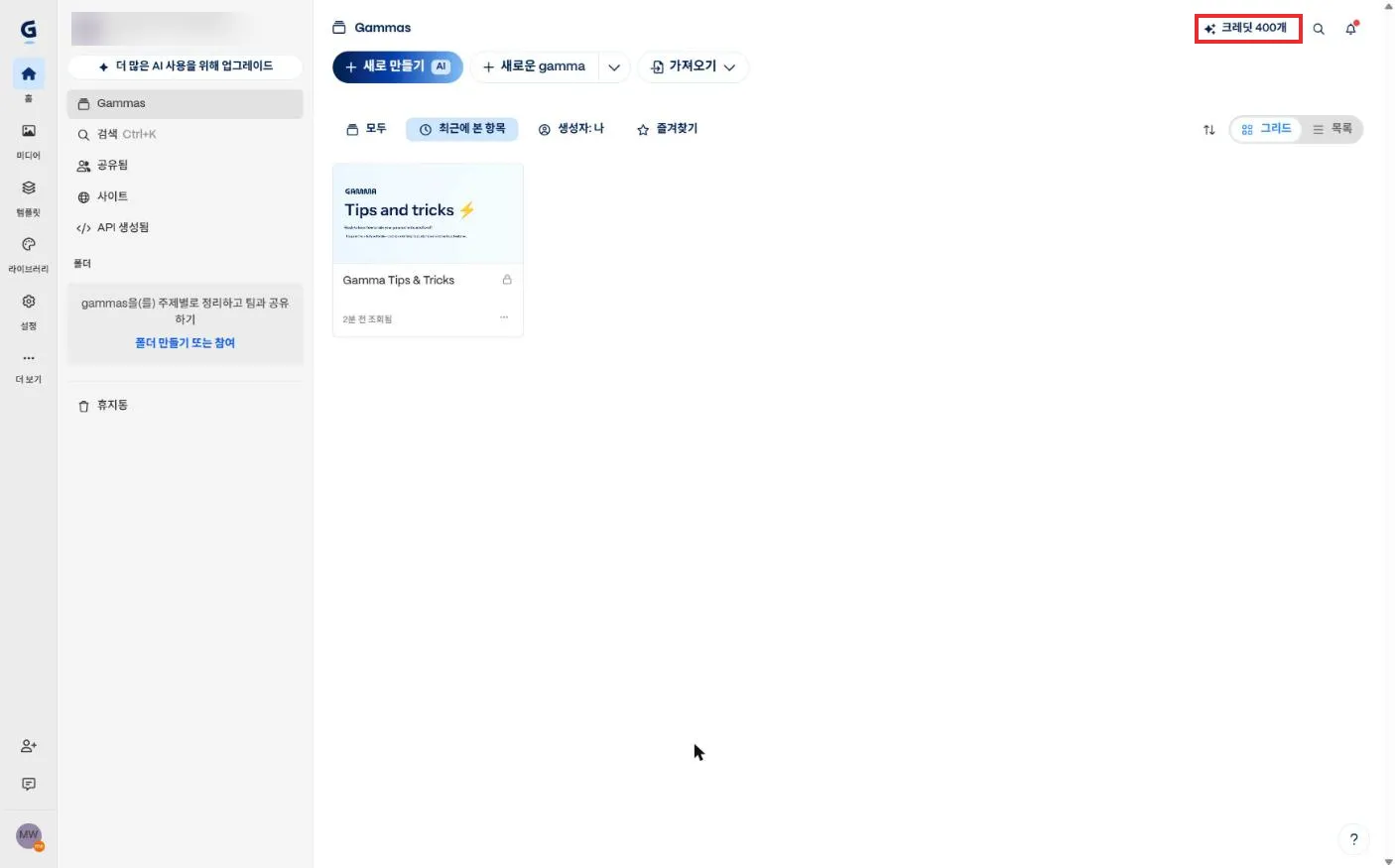The width and height of the screenshot is (1395, 868).
Task: Open 설정 settings from left rail
Action: tap(29, 310)
